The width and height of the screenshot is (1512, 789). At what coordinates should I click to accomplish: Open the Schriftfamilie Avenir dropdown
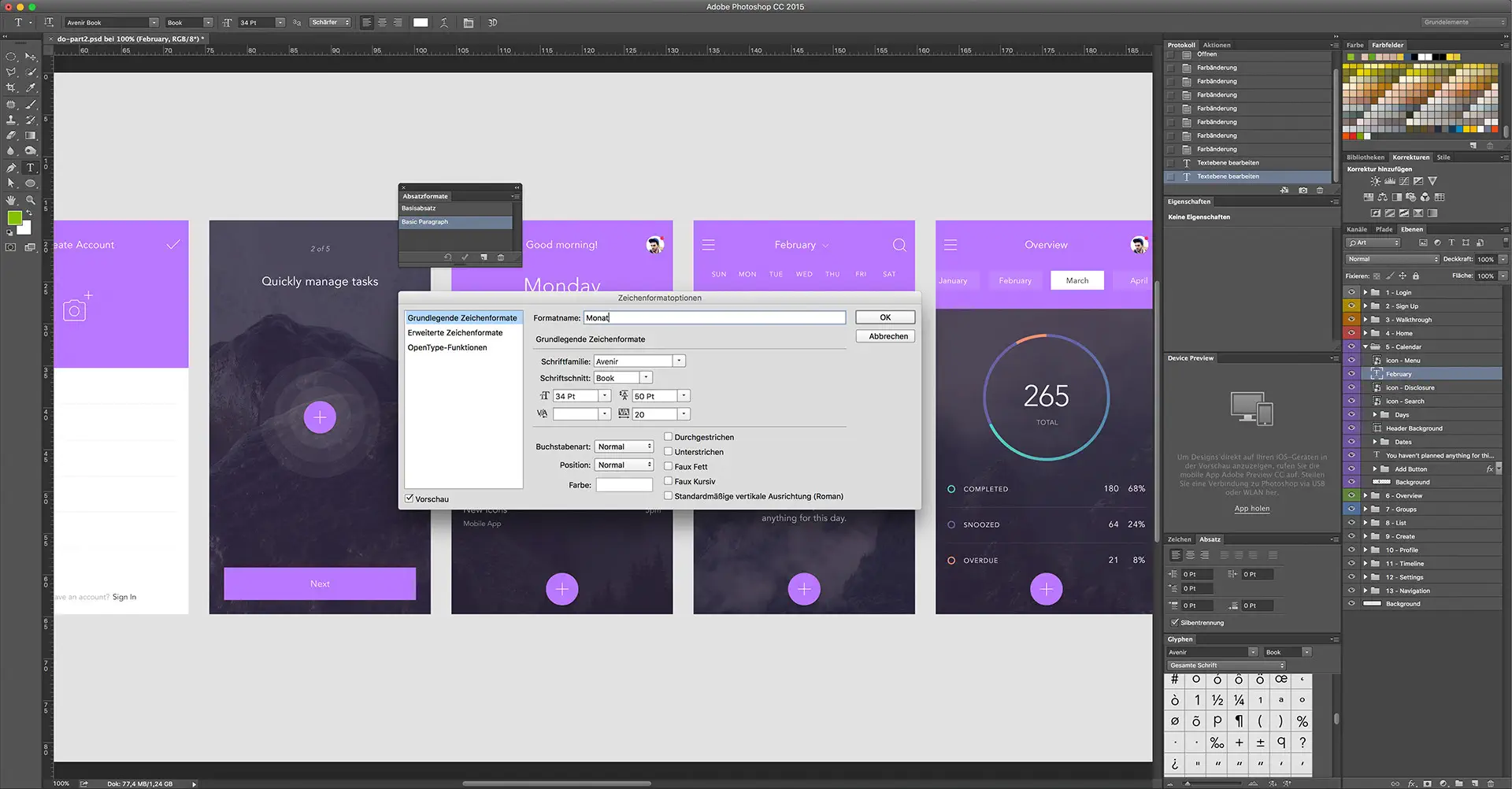pos(679,361)
